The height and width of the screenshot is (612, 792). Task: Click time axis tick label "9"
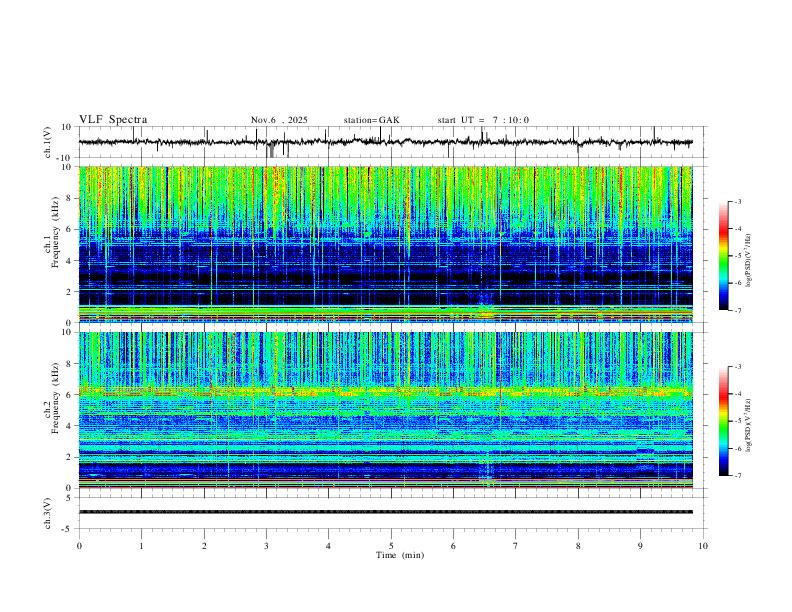640,546
